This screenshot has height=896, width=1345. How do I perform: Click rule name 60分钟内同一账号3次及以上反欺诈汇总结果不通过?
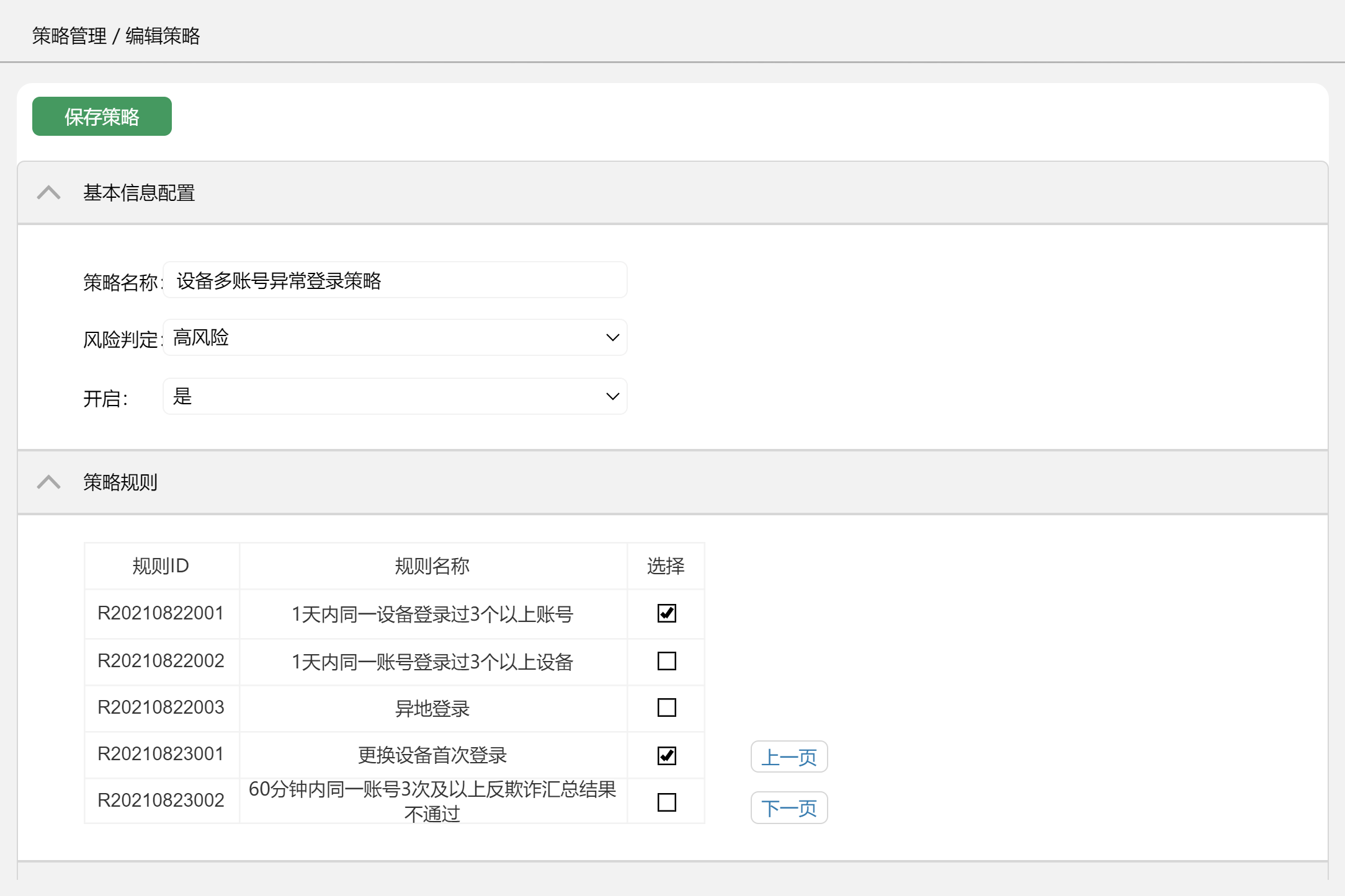[x=432, y=801]
